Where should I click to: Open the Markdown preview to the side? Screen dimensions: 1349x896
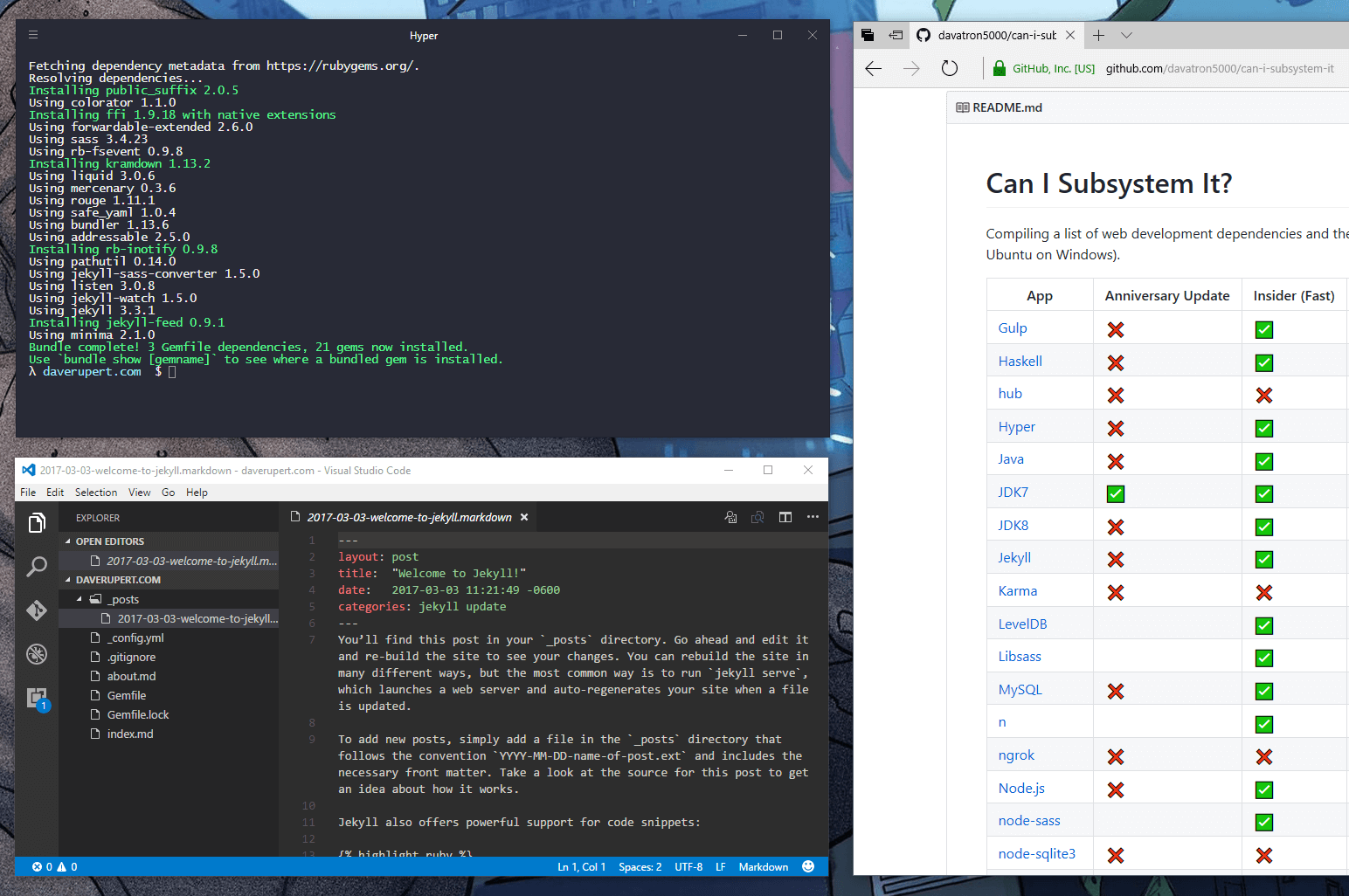point(757,517)
